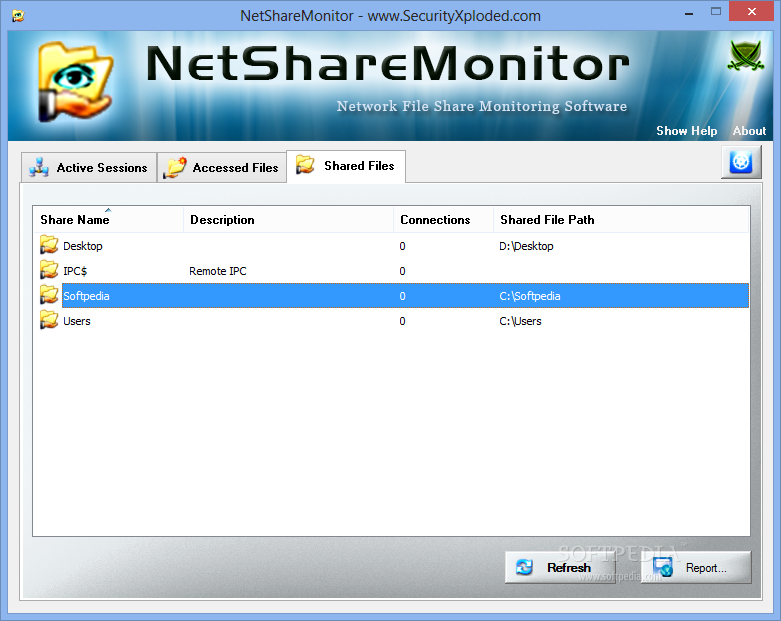Refresh the shared files list
This screenshot has width=781, height=621.
(x=560, y=567)
